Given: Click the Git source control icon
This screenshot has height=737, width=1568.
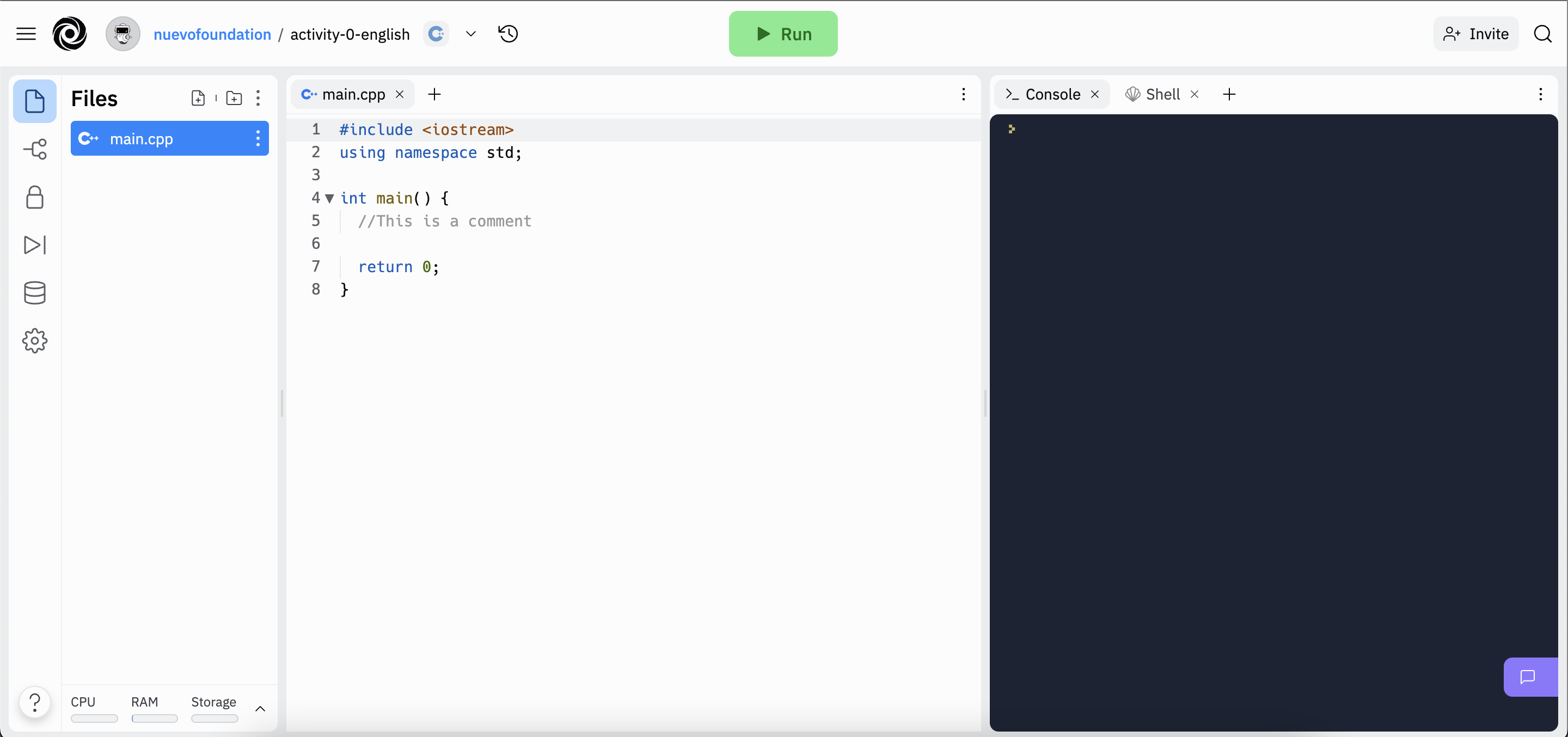Looking at the screenshot, I should point(34,149).
